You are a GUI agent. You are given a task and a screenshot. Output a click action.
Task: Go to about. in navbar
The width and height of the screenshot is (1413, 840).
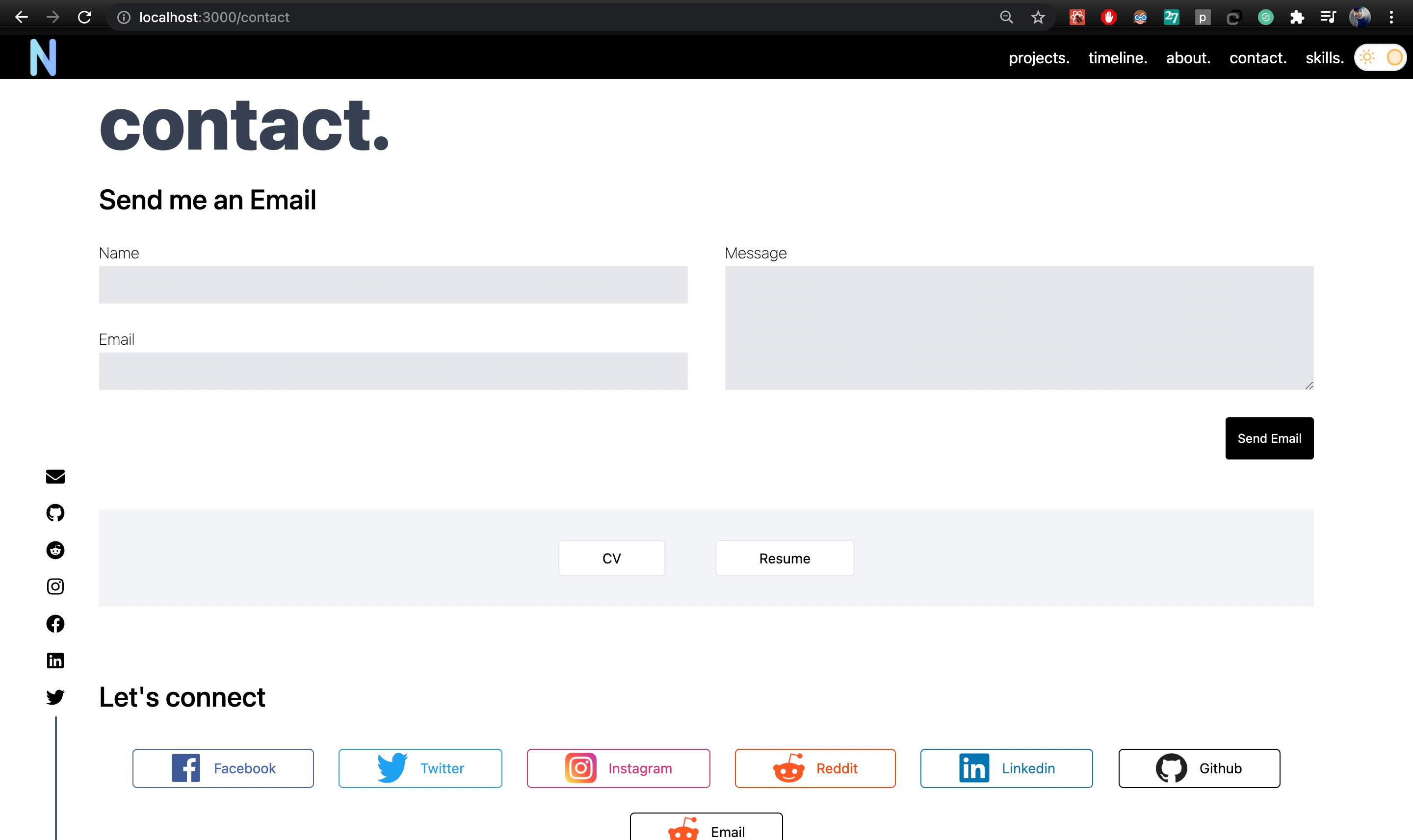(x=1188, y=58)
